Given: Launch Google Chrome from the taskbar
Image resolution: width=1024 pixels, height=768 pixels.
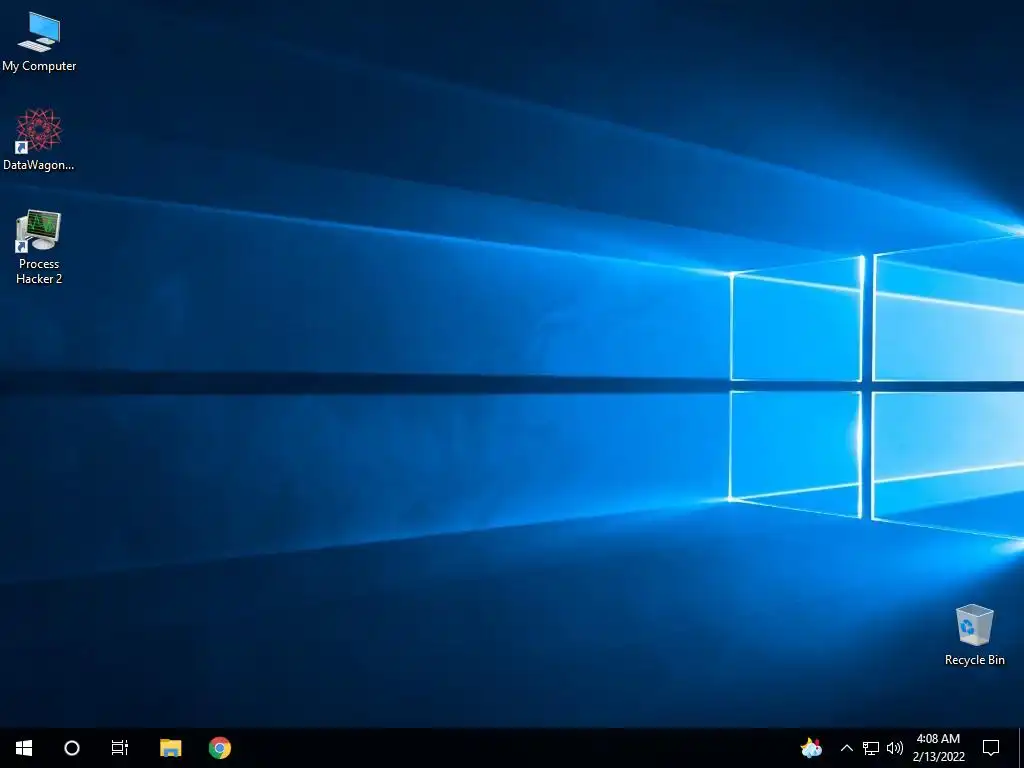Looking at the screenshot, I should click(x=220, y=748).
